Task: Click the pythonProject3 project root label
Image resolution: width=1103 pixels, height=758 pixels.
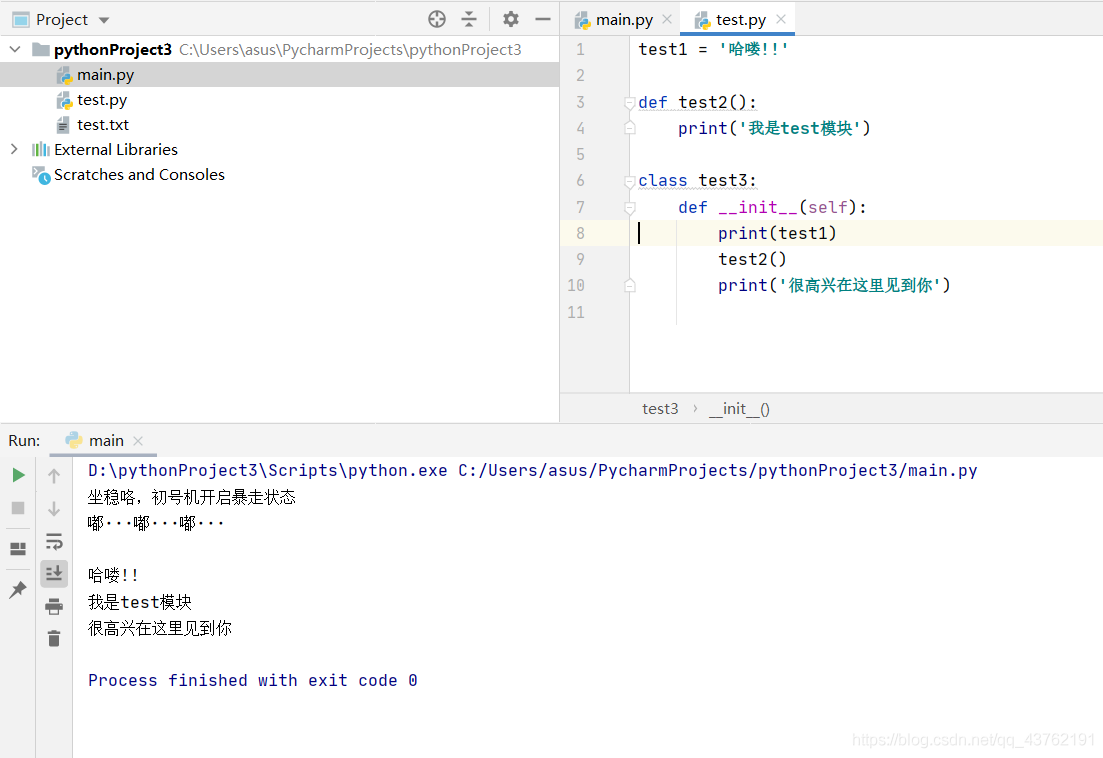Action: 113,49
